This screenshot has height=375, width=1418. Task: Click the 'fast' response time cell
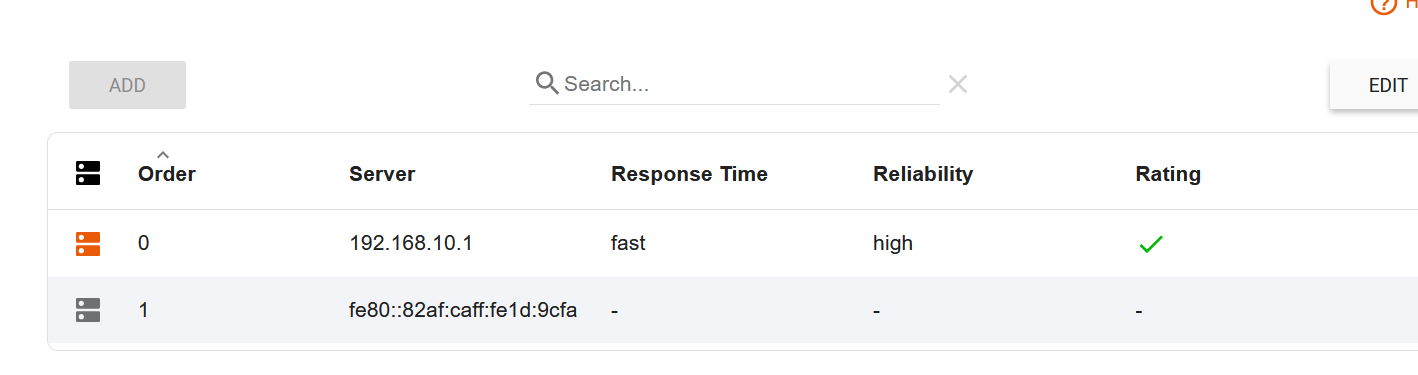[628, 243]
